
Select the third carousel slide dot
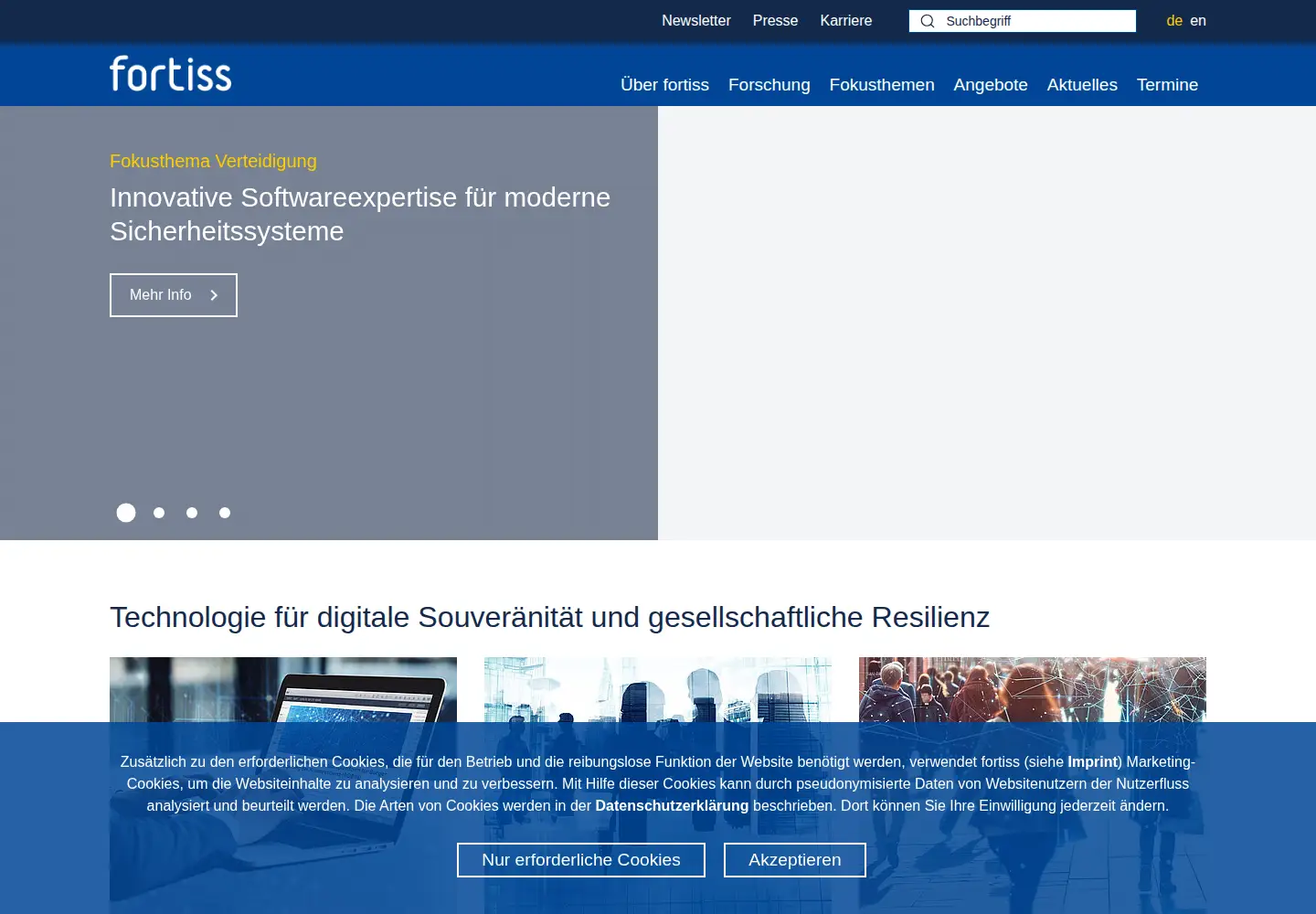pyautogui.click(x=192, y=513)
